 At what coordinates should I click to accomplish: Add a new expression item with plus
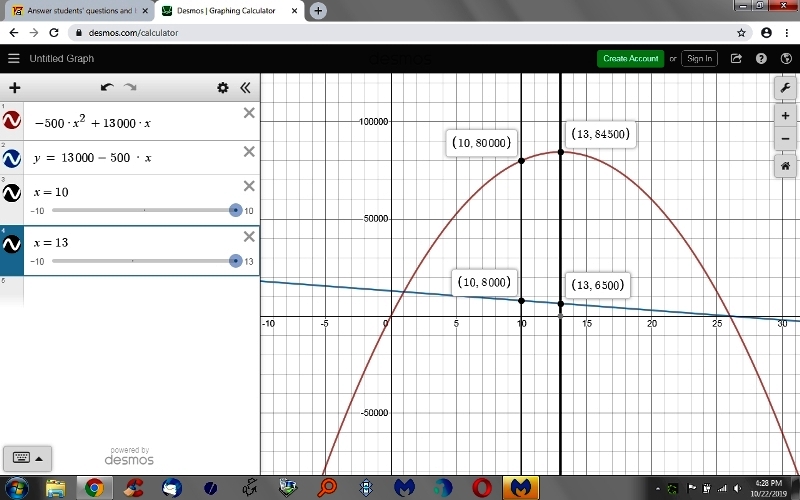pos(15,88)
